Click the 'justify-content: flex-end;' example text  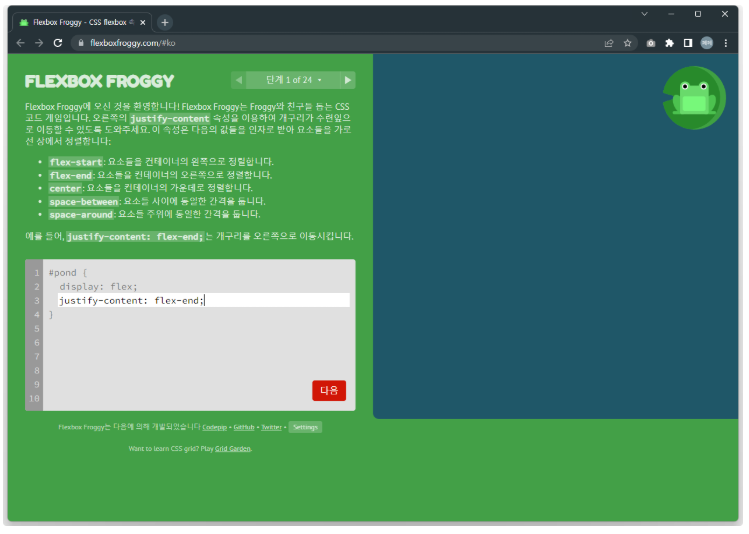pos(135,236)
